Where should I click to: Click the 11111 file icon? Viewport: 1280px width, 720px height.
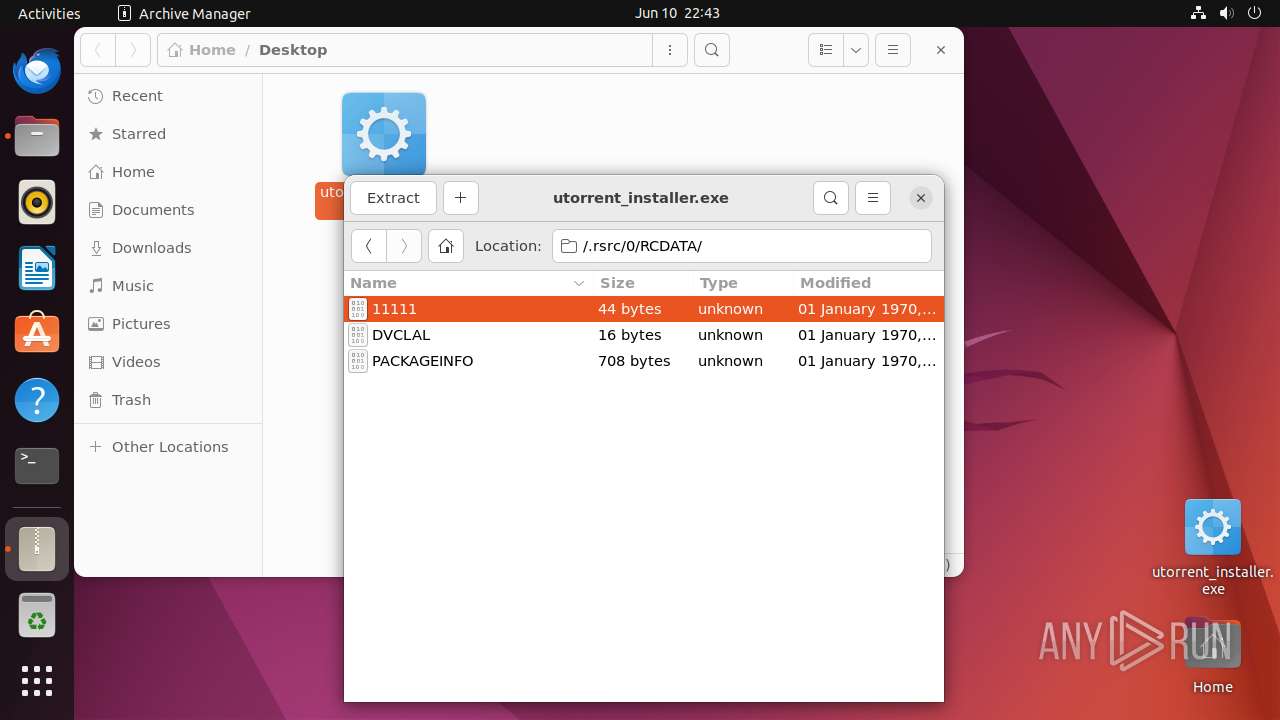point(358,309)
